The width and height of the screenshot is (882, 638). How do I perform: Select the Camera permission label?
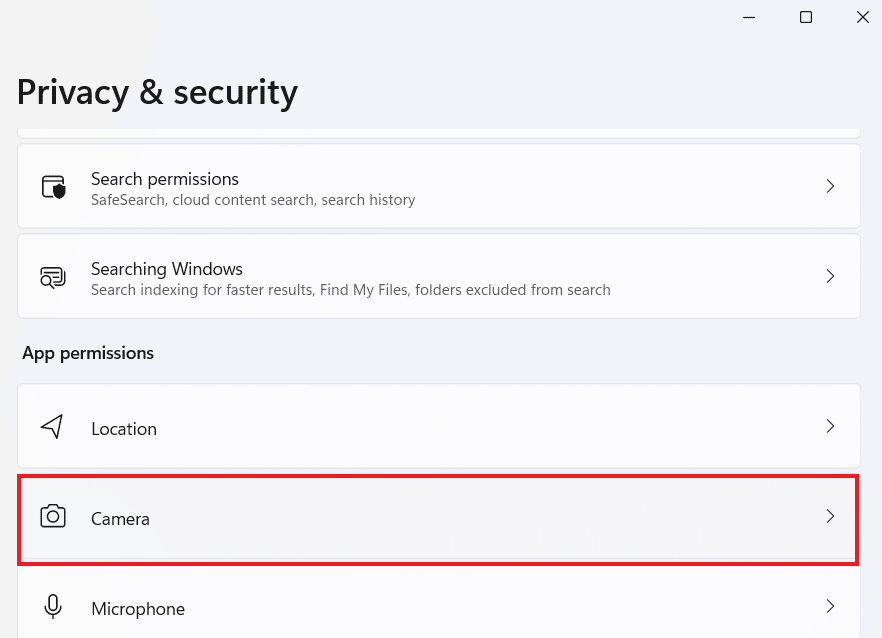[x=120, y=519]
